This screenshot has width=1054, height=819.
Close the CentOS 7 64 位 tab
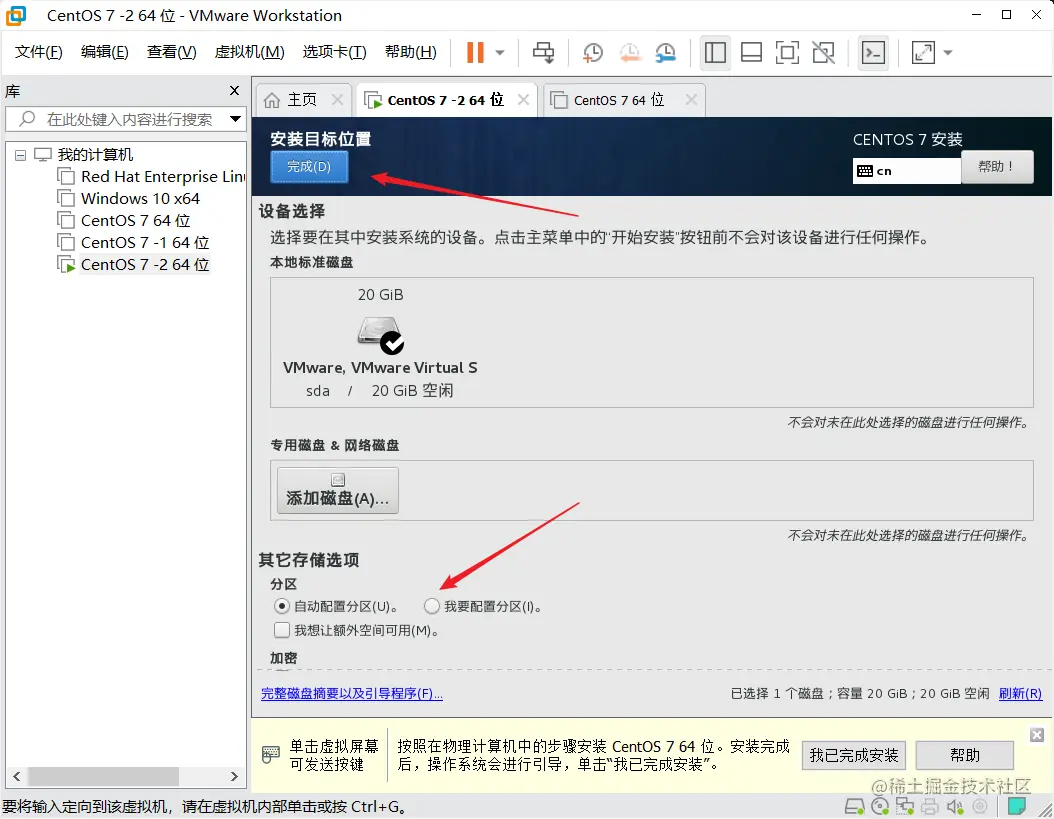click(x=690, y=100)
